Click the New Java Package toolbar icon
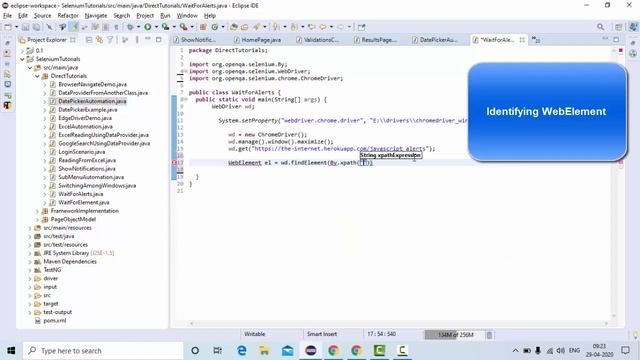 [x=203, y=27]
